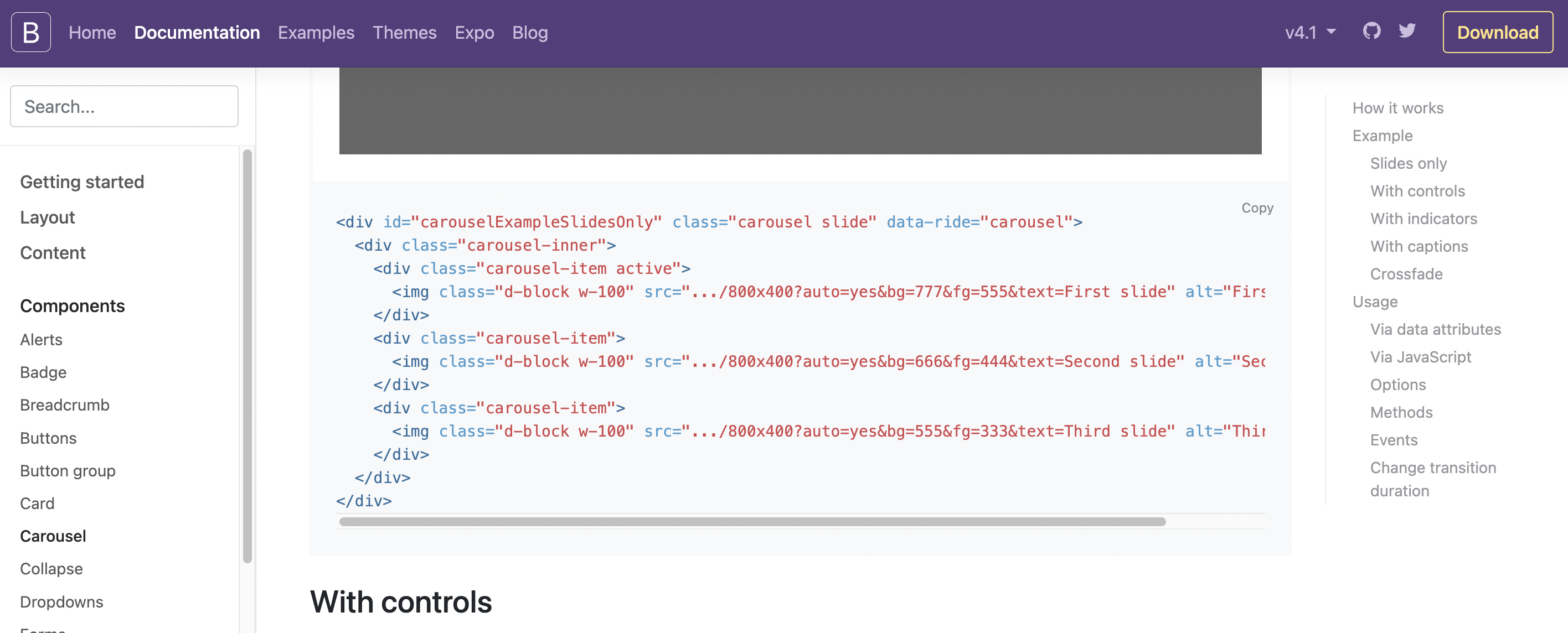This screenshot has height=633, width=1568.
Task: Click the Second slide img code line
Action: (x=828, y=361)
